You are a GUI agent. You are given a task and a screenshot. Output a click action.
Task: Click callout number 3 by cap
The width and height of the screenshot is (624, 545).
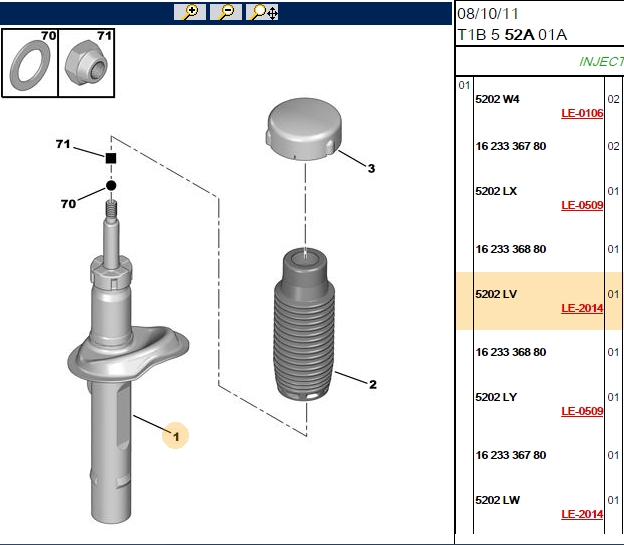pyautogui.click(x=371, y=169)
